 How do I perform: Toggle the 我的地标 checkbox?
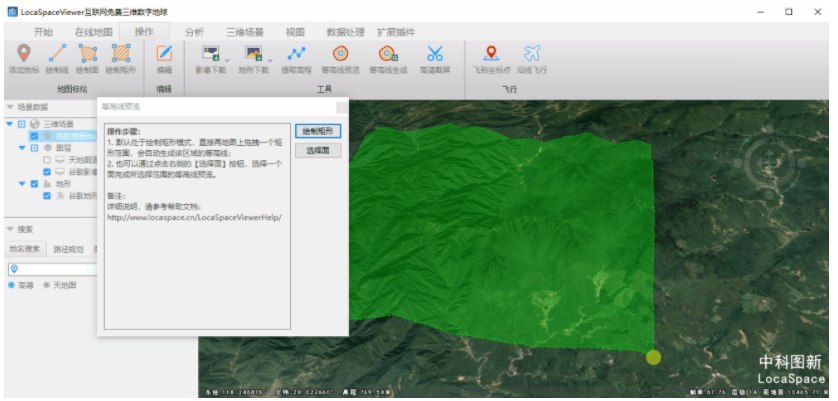[34, 136]
